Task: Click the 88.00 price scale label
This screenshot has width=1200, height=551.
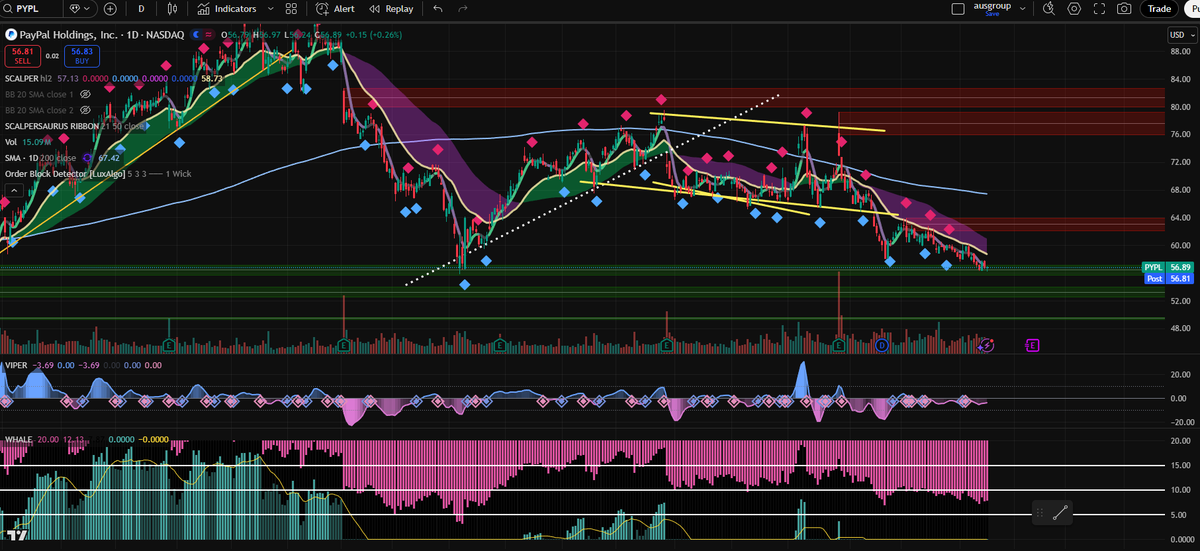Action: (1181, 52)
